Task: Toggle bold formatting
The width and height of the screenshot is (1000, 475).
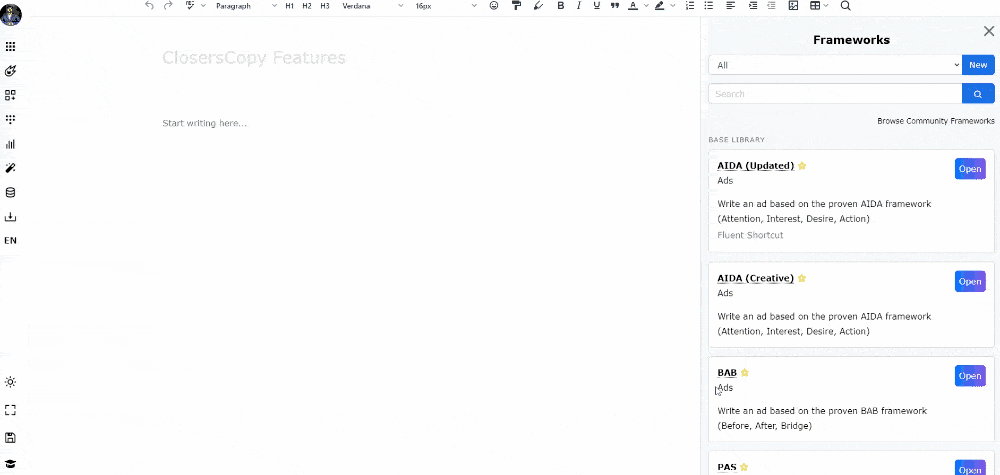Action: 561,6
